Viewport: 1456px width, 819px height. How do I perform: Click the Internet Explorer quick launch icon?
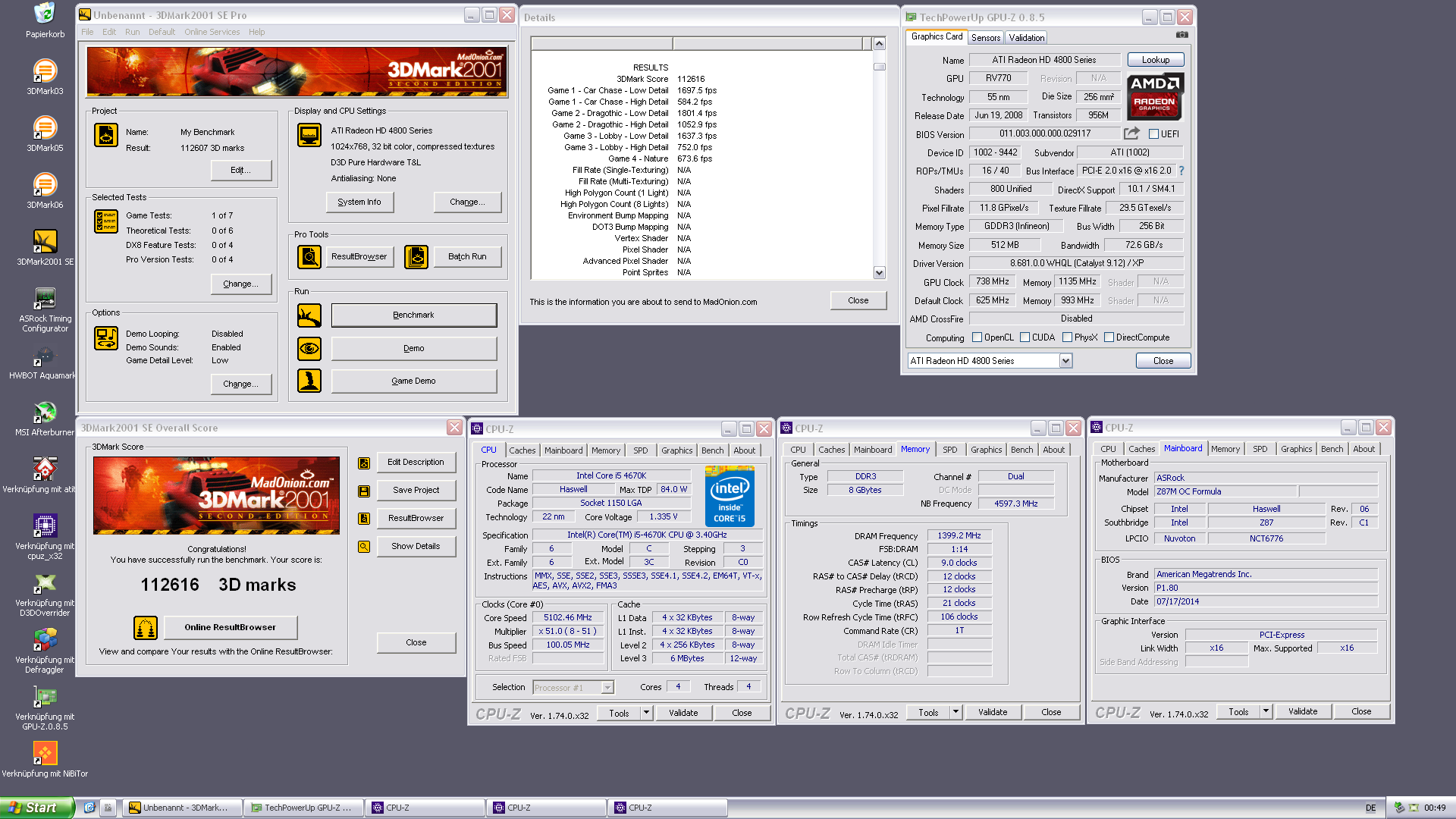tap(89, 808)
